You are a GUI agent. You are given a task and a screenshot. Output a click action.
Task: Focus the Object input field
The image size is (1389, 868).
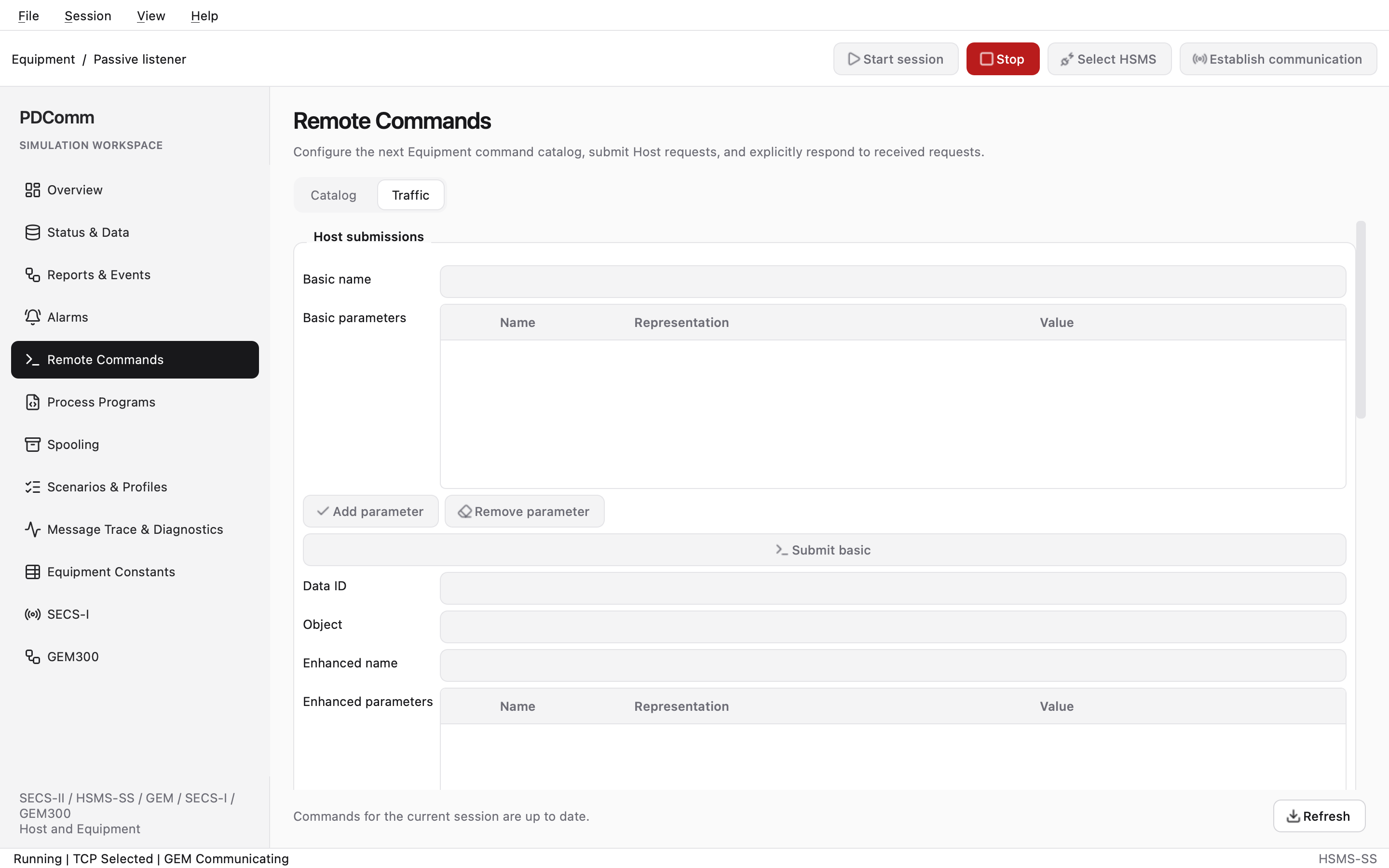(x=893, y=627)
